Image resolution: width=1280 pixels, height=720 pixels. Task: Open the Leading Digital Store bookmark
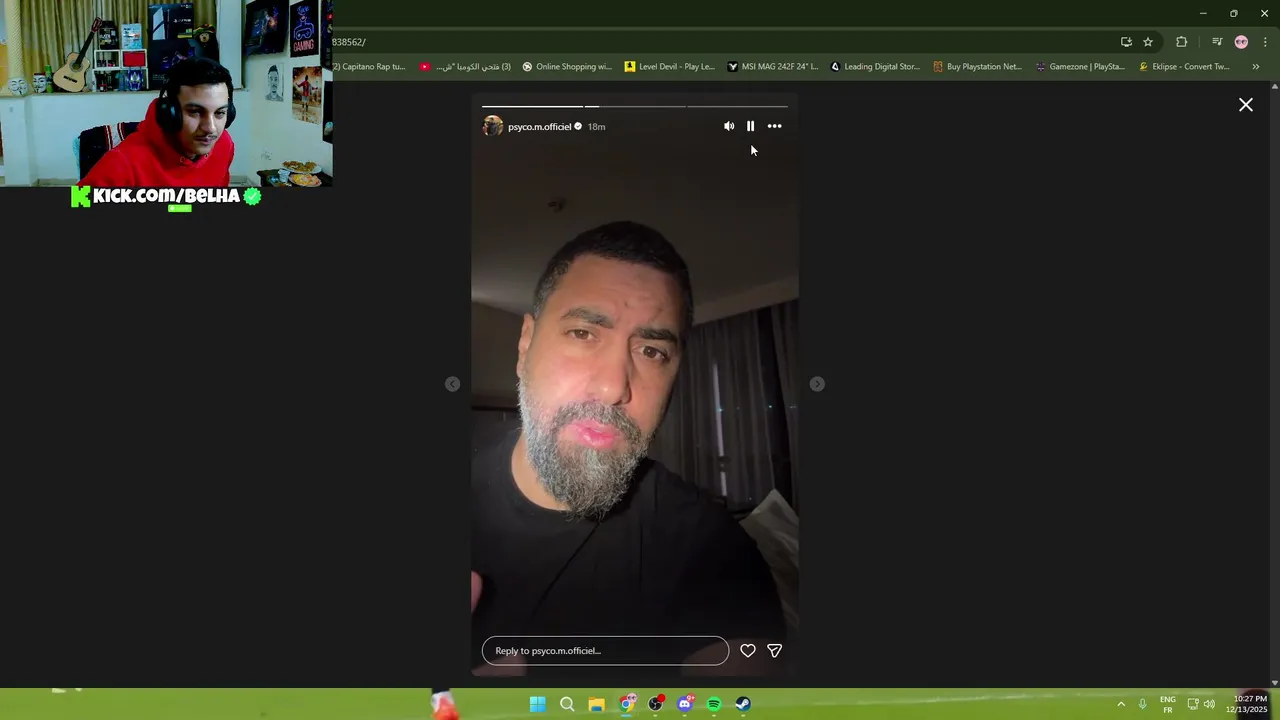point(875,67)
